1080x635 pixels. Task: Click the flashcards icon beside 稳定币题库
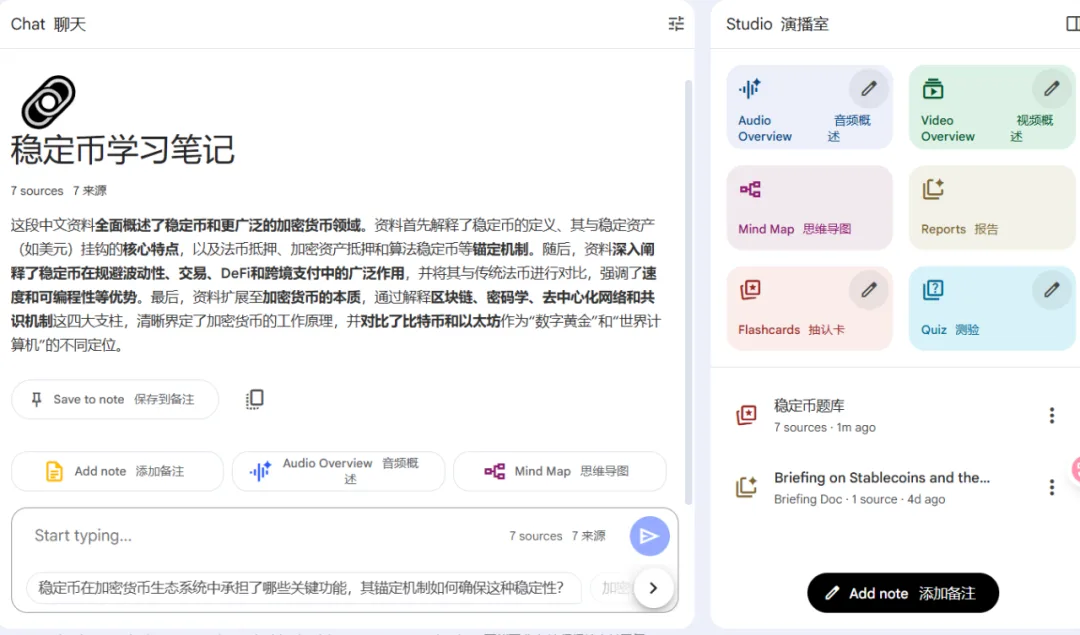coord(746,415)
